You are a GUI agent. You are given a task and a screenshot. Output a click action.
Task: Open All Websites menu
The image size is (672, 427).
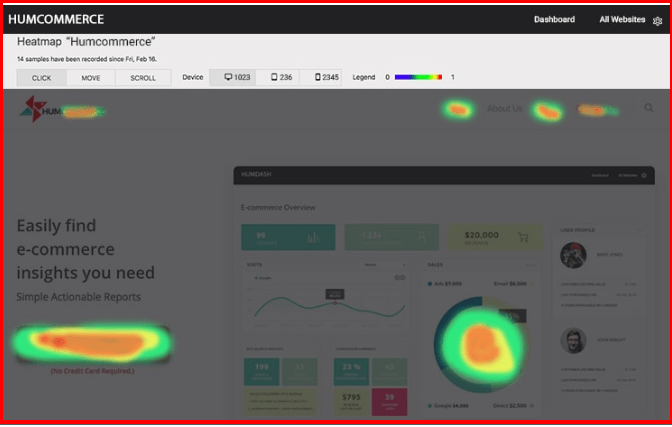(x=622, y=19)
